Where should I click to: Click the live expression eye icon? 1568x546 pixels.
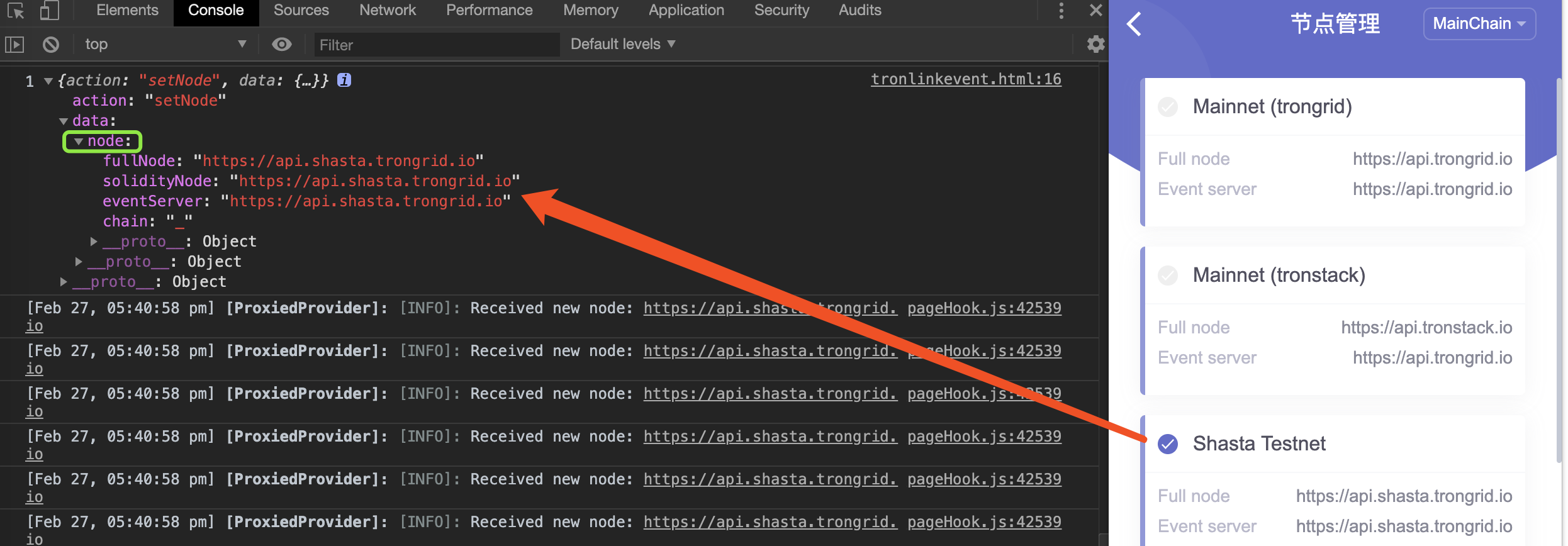(281, 44)
